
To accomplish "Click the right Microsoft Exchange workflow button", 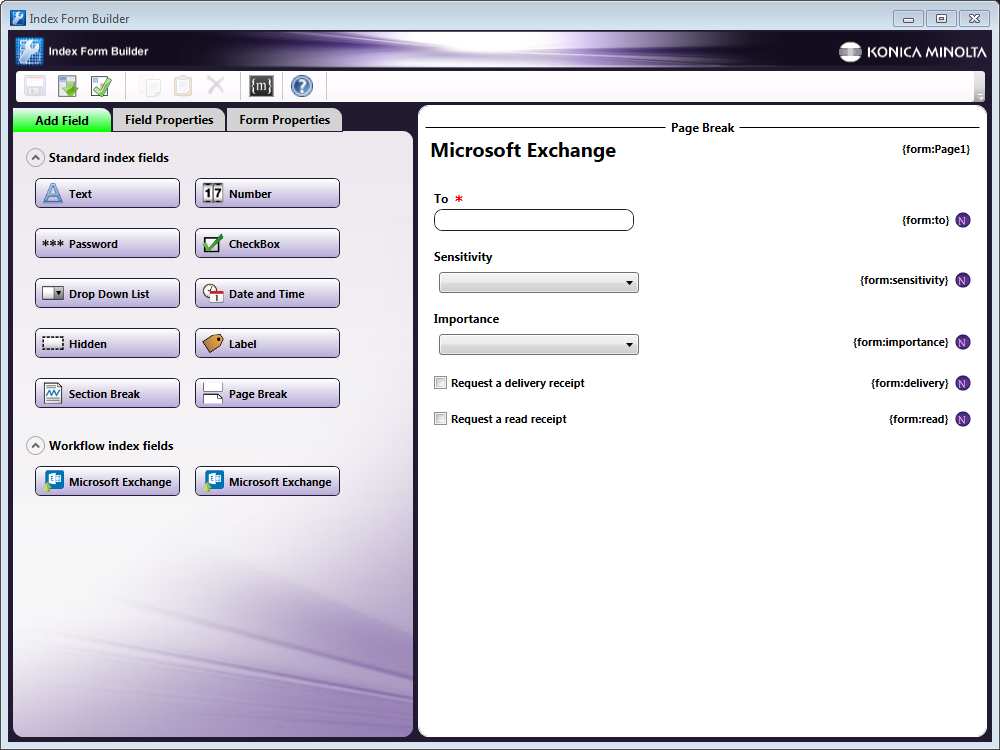I will coord(267,482).
